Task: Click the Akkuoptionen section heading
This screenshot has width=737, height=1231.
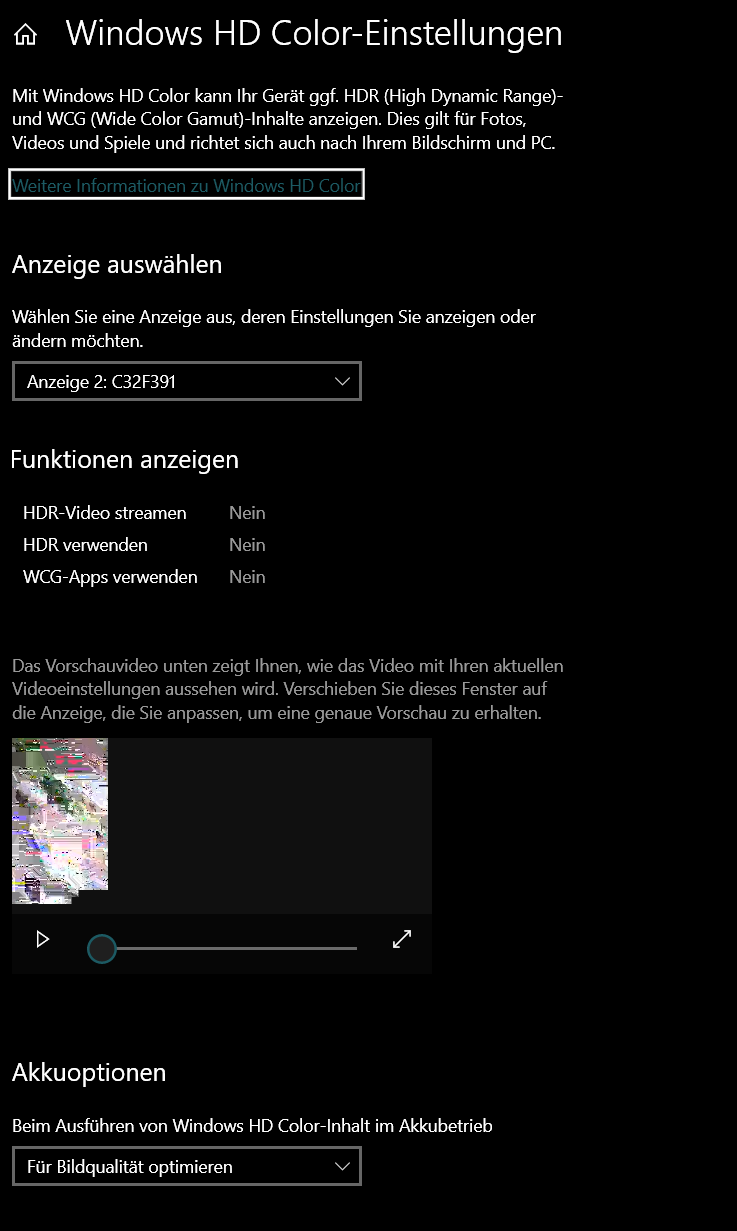Action: (x=89, y=1072)
